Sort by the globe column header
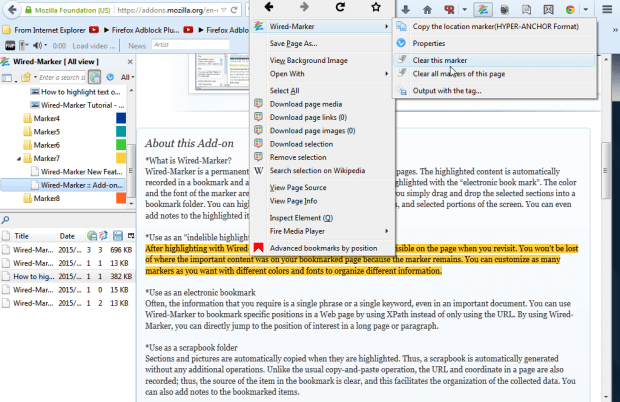The width and height of the screenshot is (620, 402). click(92, 236)
